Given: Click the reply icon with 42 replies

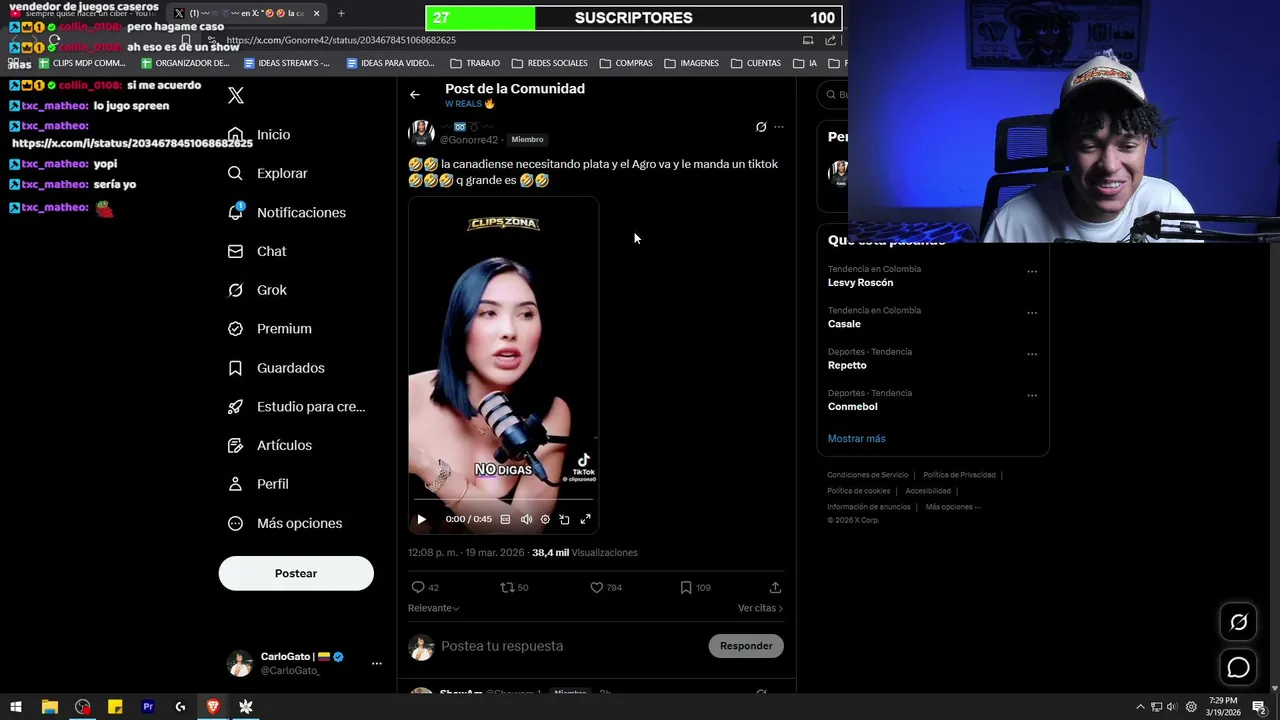Looking at the screenshot, I should tap(425, 588).
